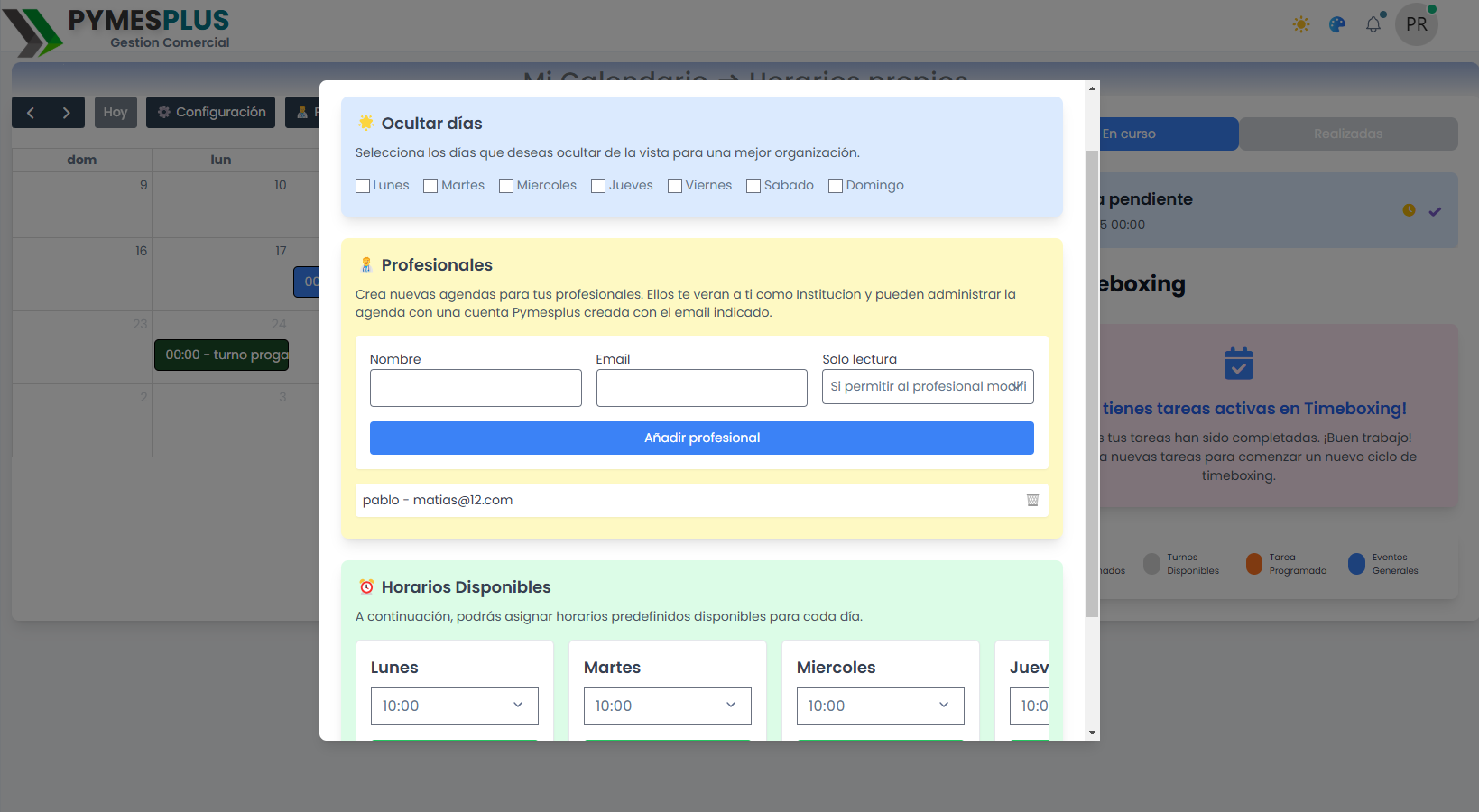Open the PR profile avatar menu
This screenshot has width=1479, height=812.
click(x=1416, y=24)
